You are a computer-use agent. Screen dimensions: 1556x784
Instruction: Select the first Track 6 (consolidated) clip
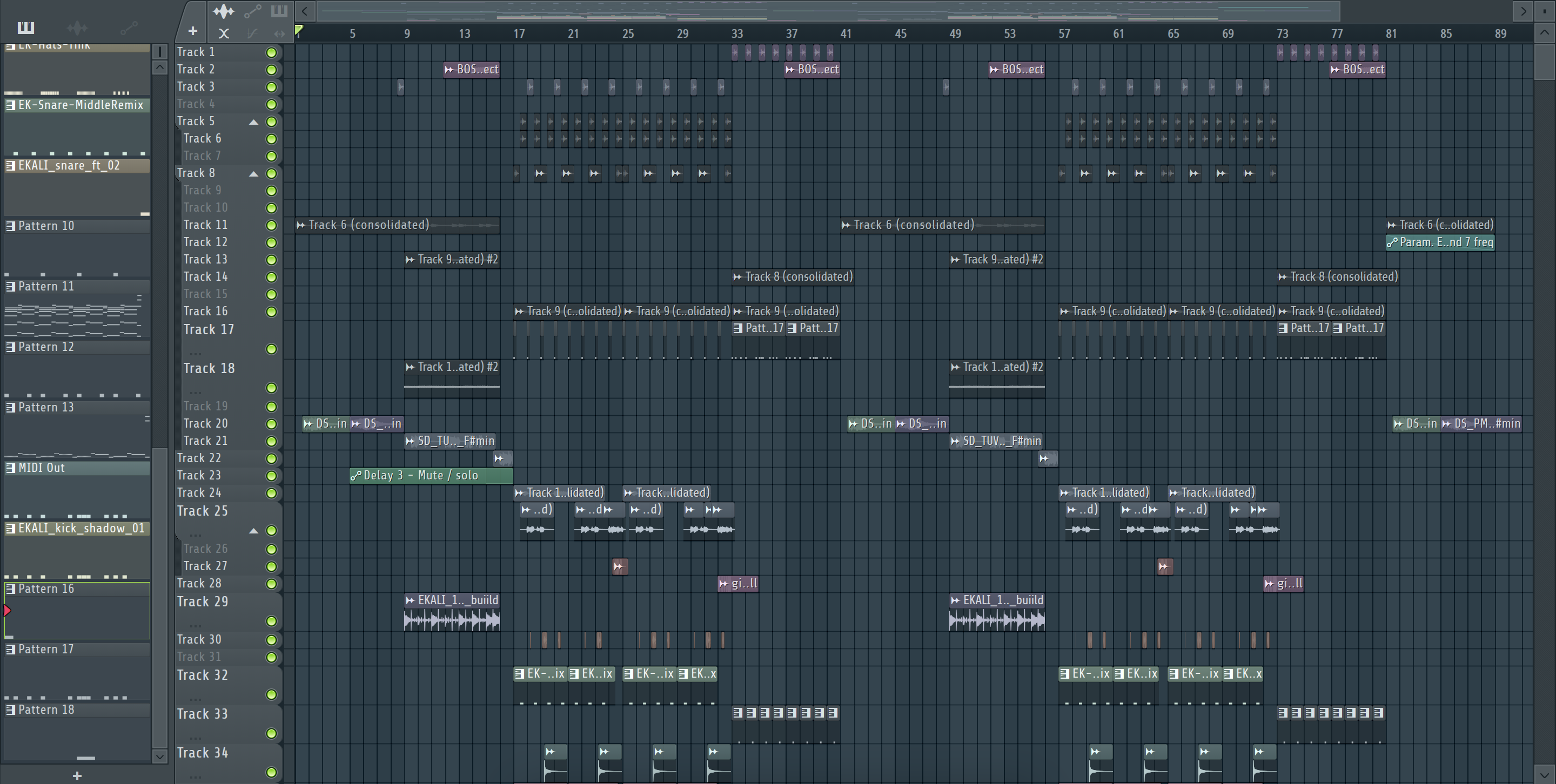click(x=398, y=225)
